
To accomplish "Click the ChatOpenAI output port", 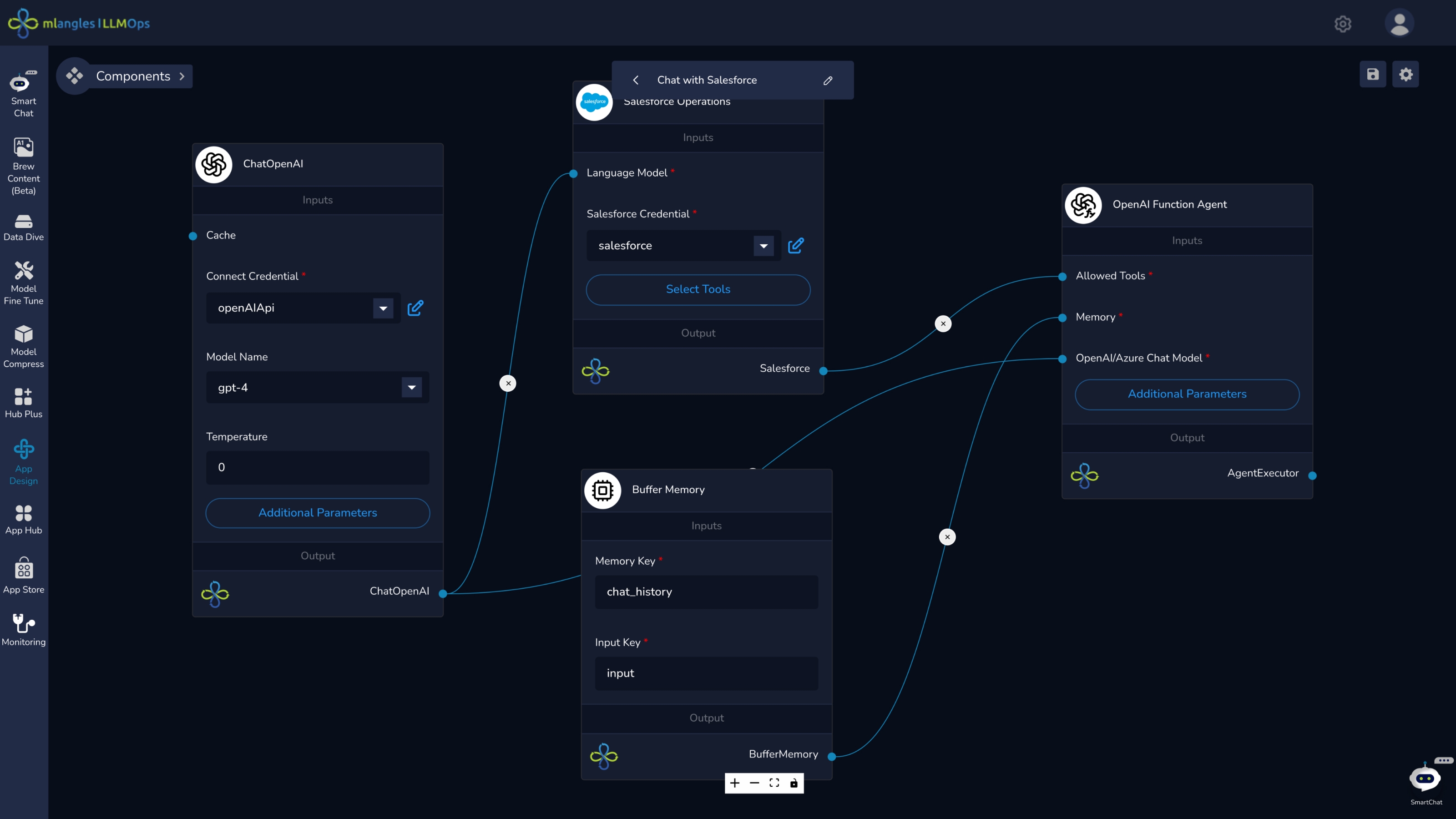I will point(443,593).
